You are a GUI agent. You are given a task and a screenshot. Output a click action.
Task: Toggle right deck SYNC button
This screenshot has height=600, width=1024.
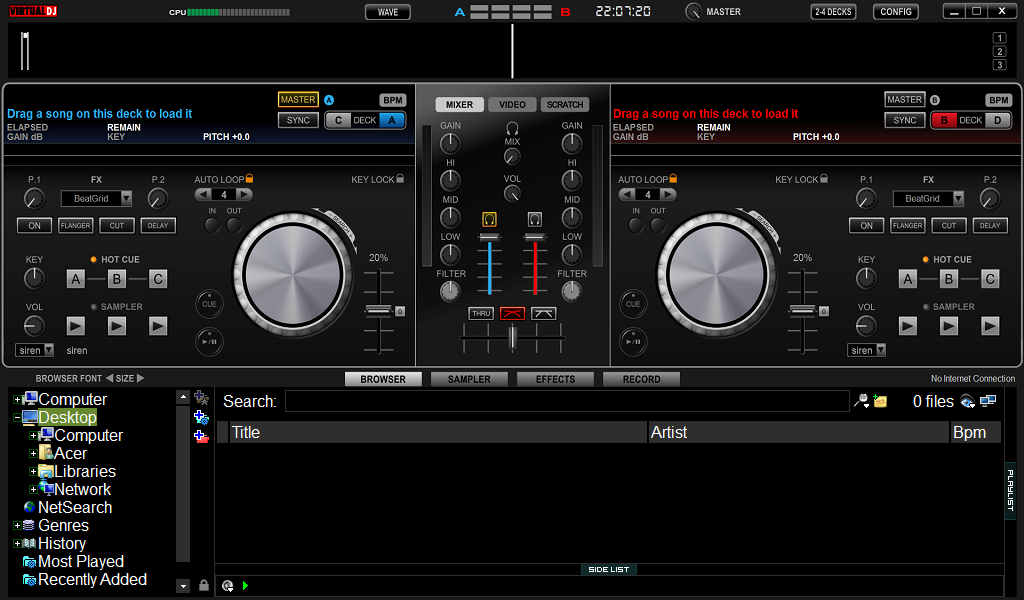coord(905,120)
